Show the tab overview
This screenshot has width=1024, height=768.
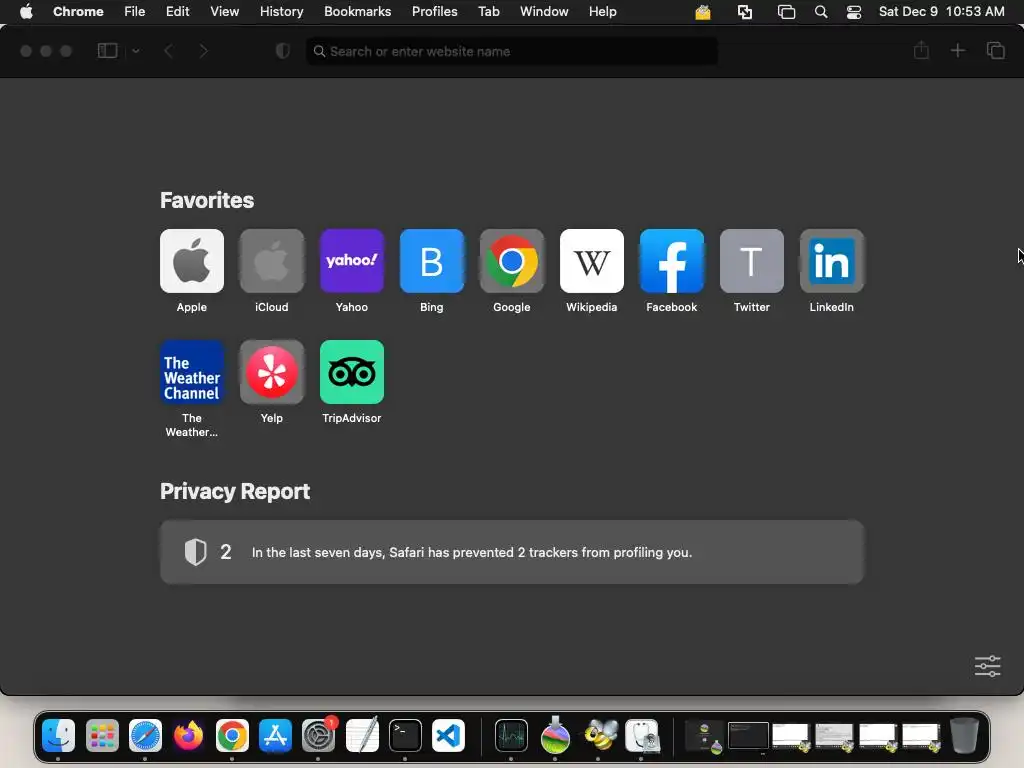click(x=995, y=50)
